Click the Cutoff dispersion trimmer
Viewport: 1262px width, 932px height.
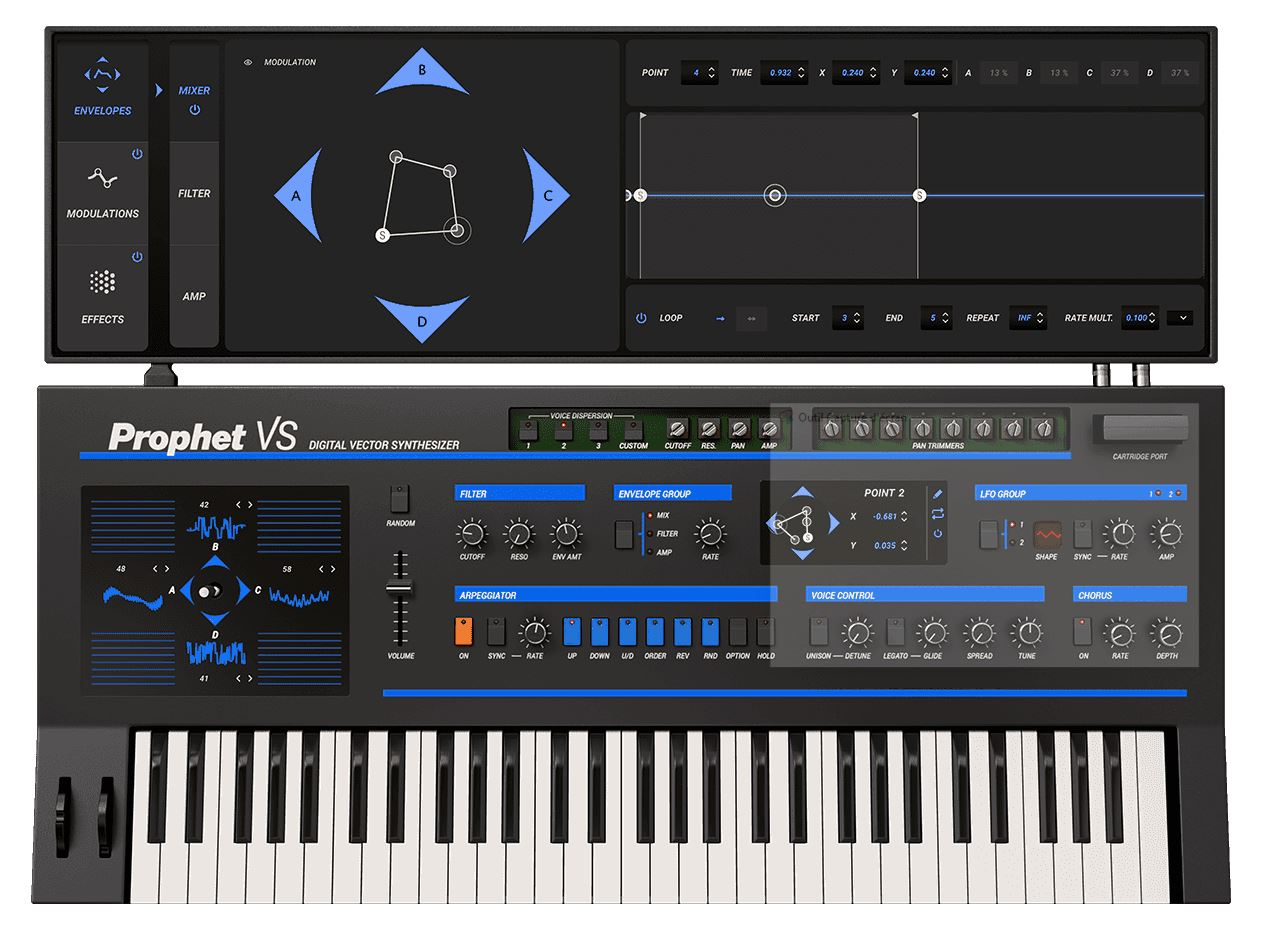coord(678,428)
